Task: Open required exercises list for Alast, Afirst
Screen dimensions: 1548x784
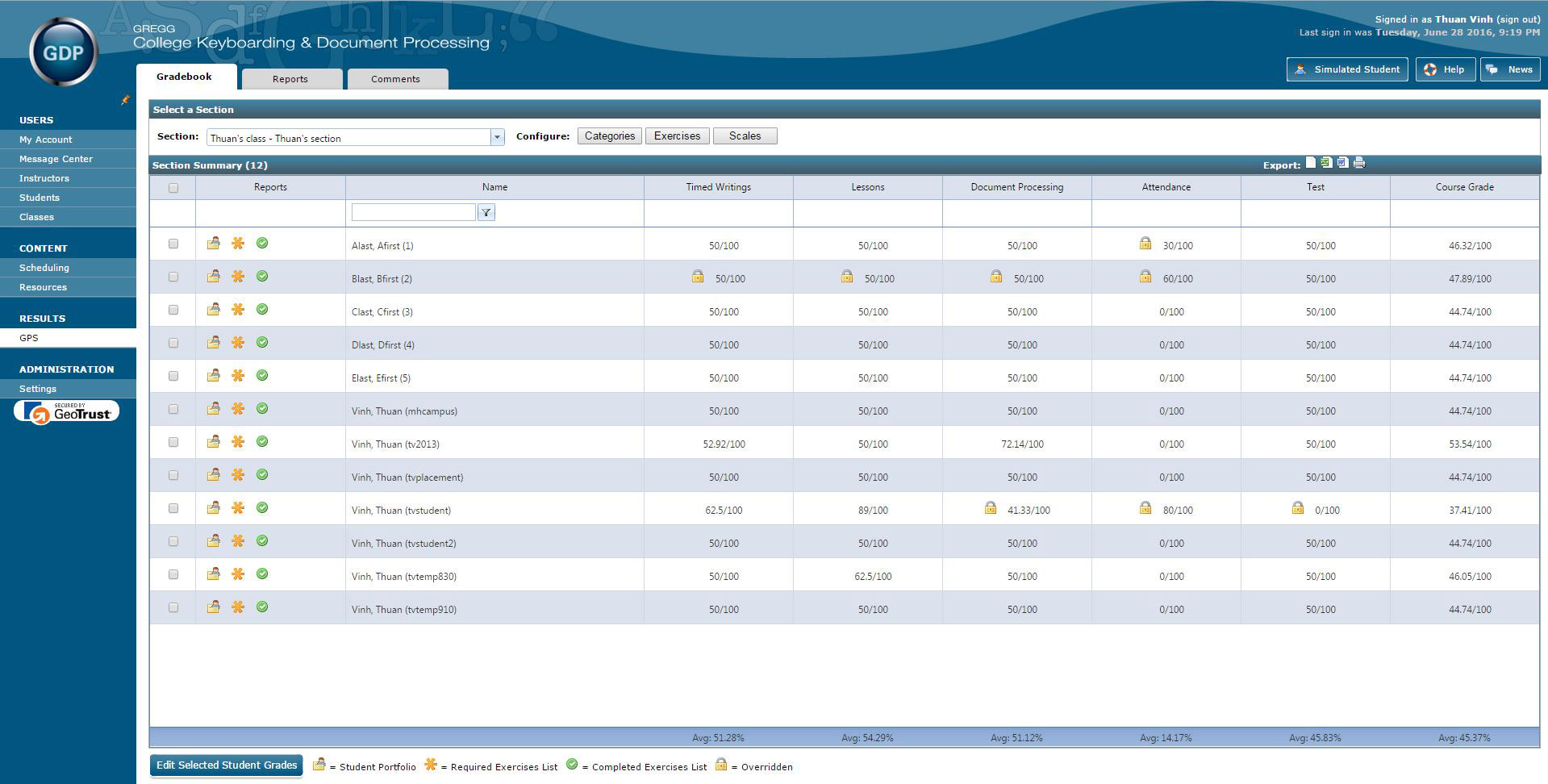Action: point(238,243)
